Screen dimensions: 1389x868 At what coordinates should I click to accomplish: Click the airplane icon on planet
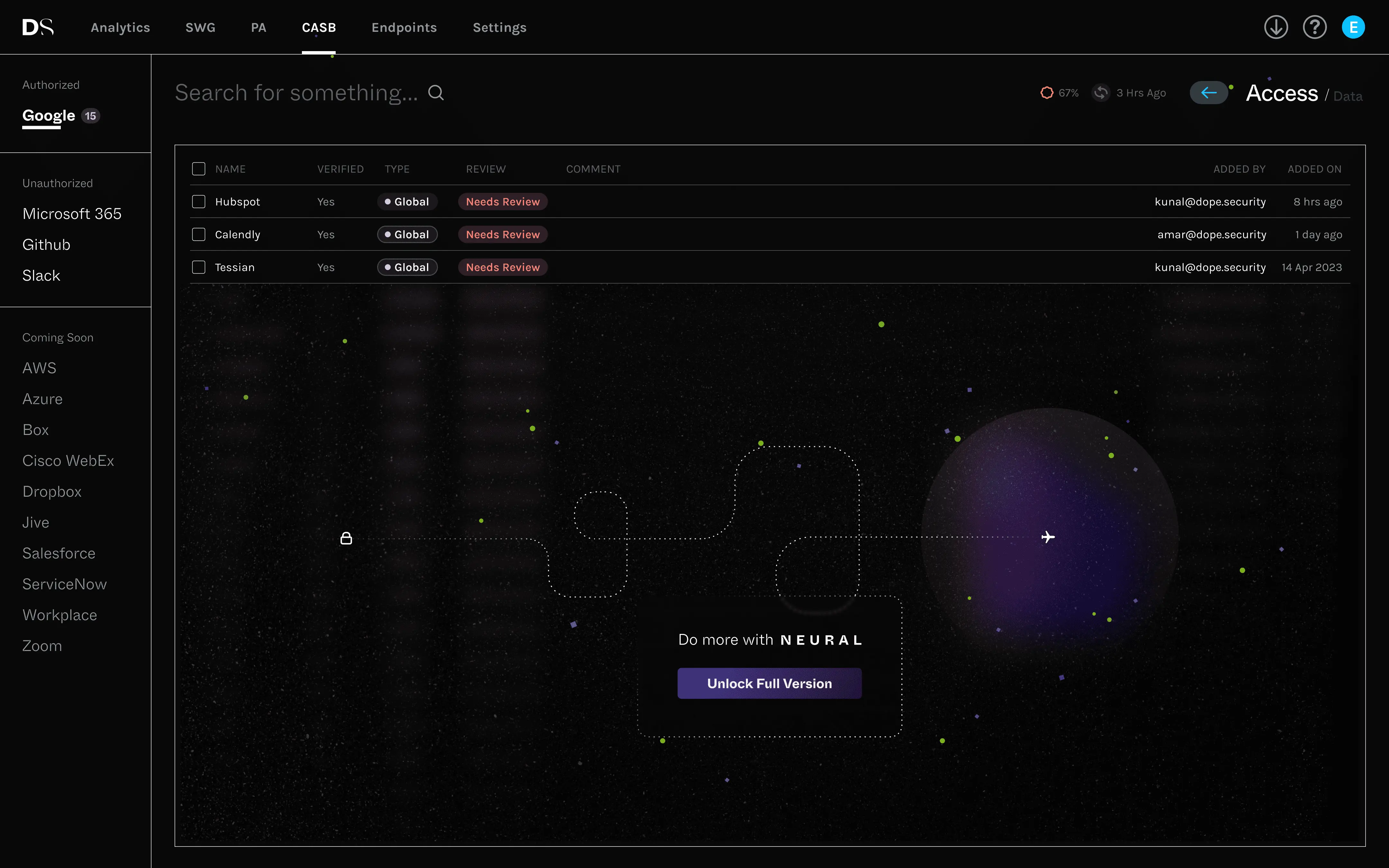1048,537
